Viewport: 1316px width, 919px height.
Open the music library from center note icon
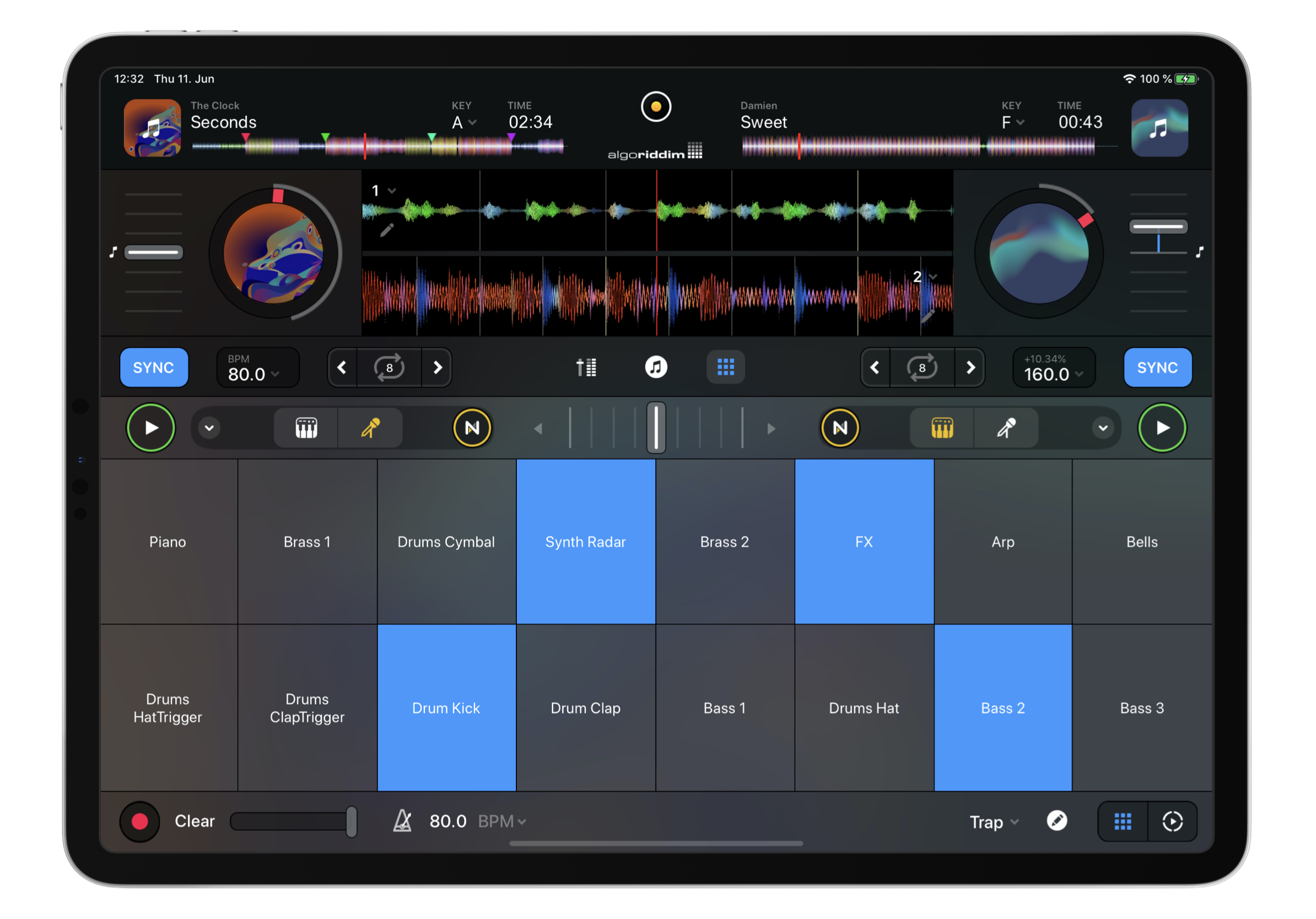point(656,367)
